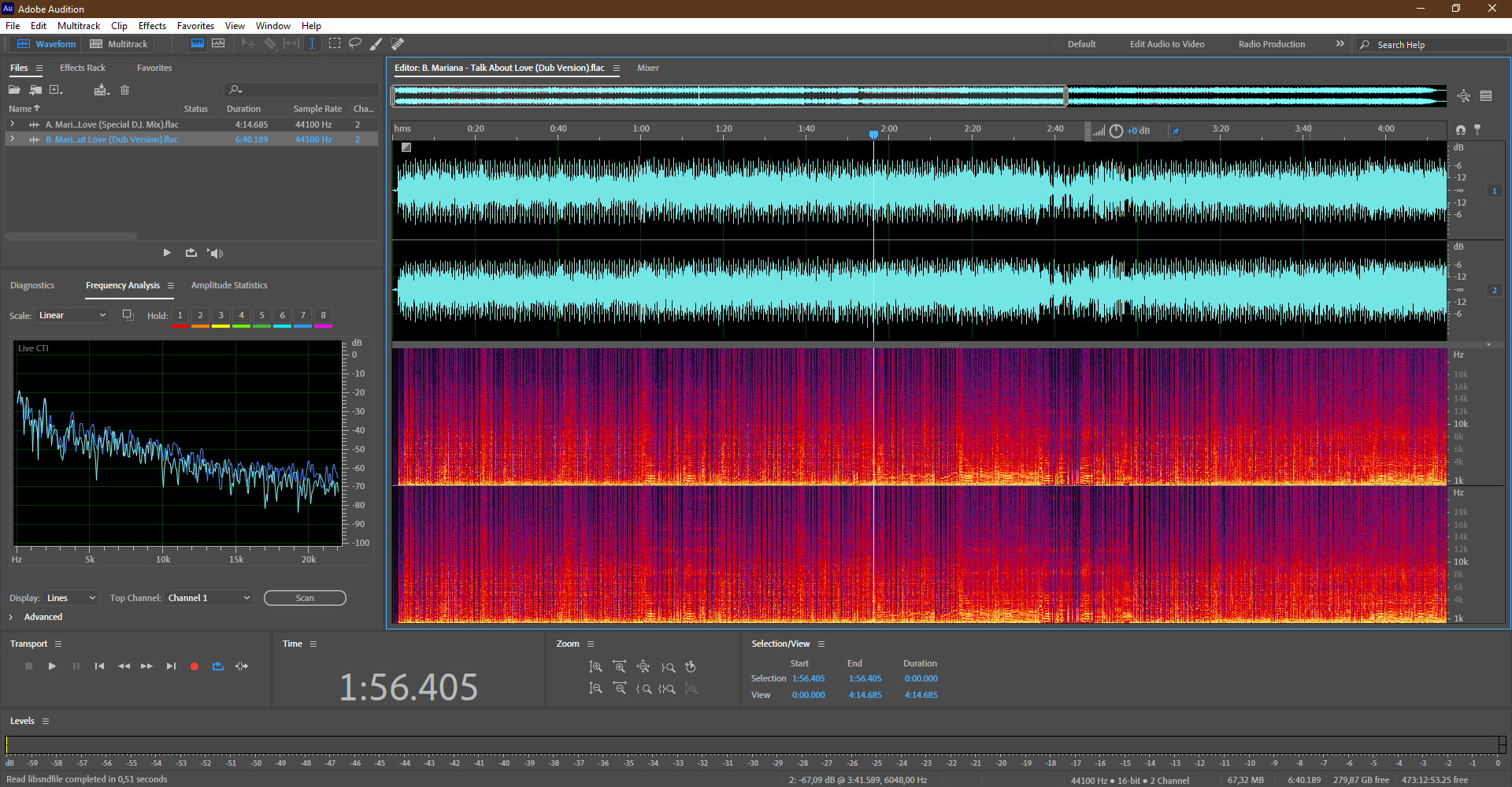
Task: Click the Scan button
Action: point(305,598)
